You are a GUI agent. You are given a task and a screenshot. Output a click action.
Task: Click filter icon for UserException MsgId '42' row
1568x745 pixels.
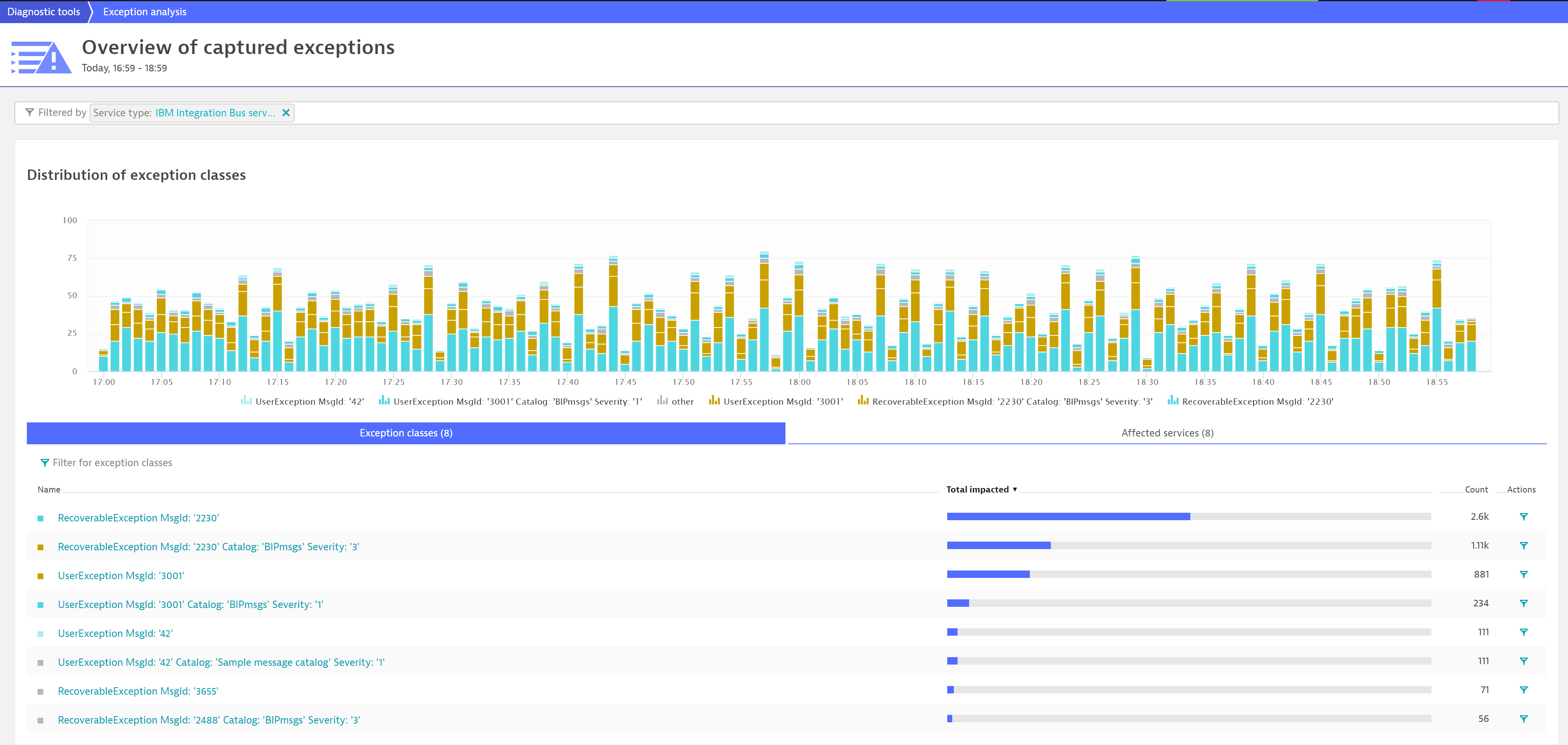1523,632
